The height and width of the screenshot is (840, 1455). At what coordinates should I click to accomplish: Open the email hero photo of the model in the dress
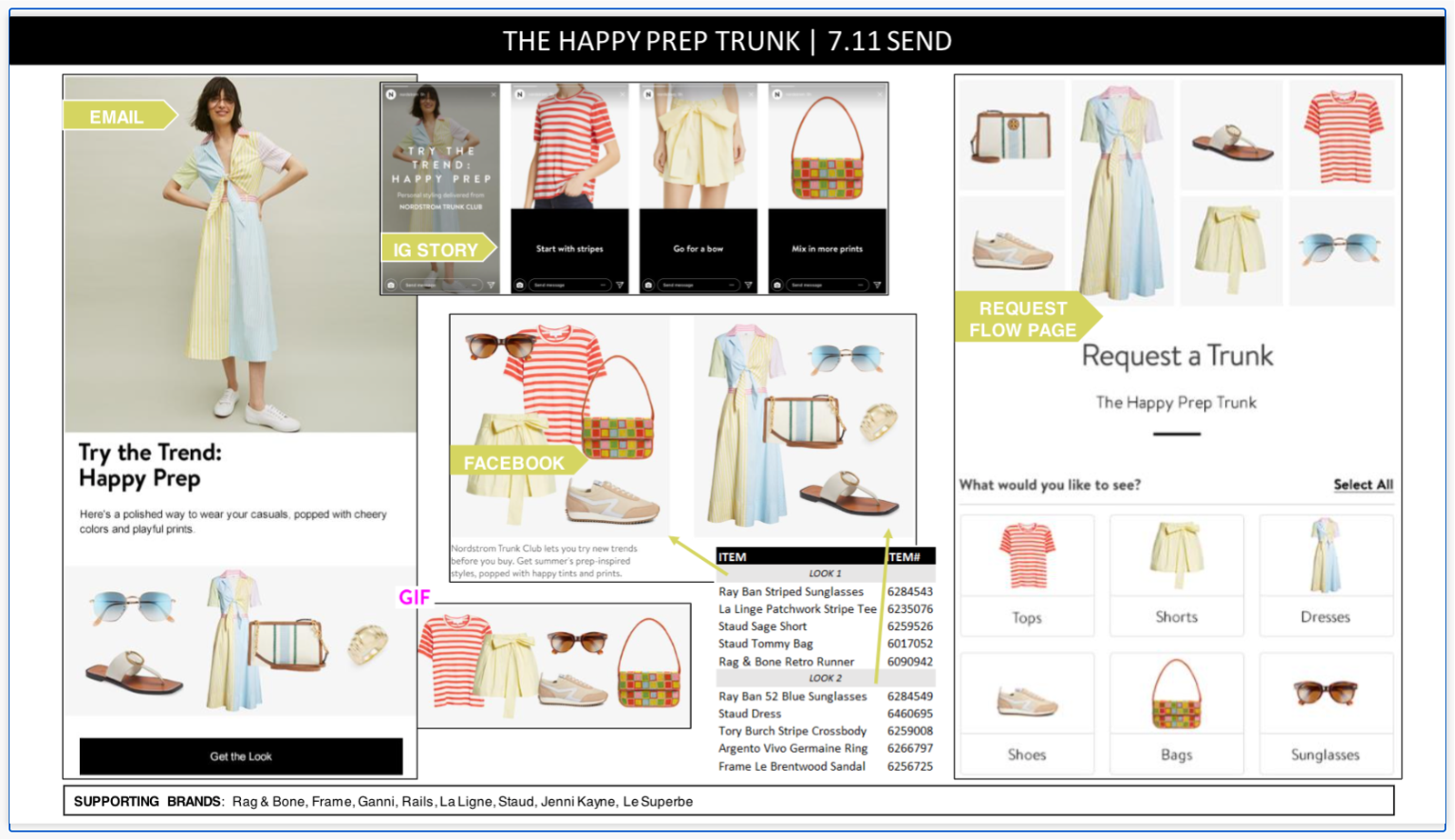pyautogui.click(x=241, y=254)
